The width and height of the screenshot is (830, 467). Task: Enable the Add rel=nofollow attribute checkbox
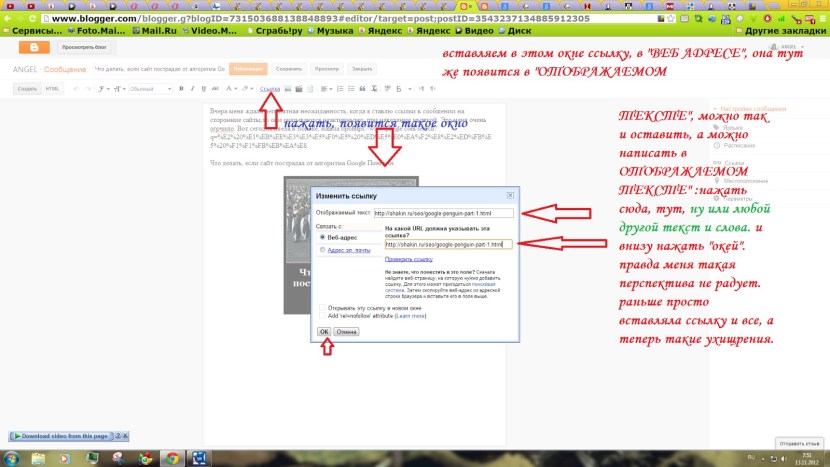pos(321,316)
